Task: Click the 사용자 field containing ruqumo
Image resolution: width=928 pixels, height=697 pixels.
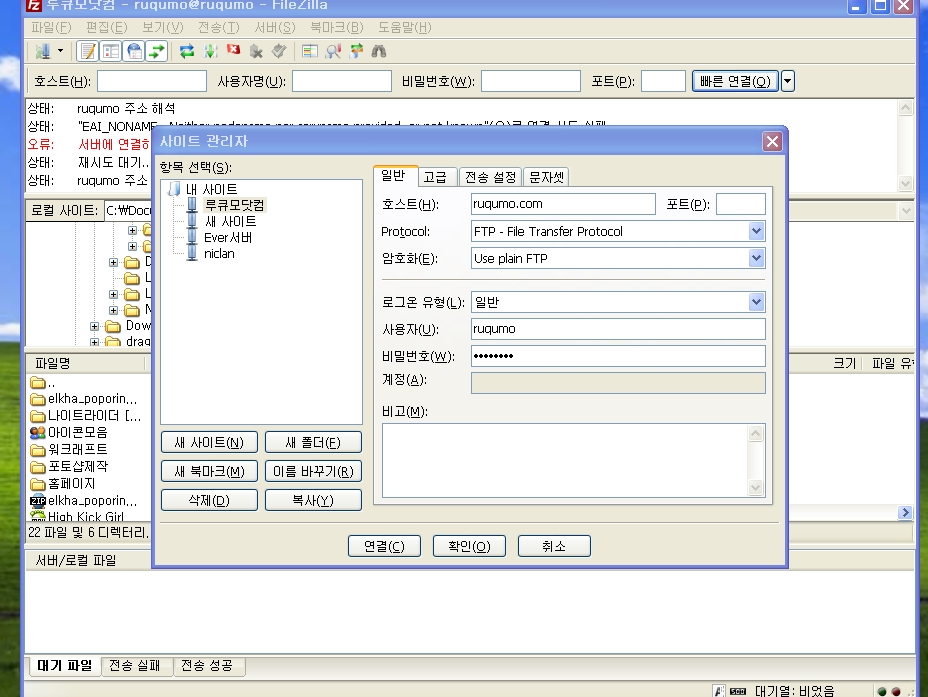Action: pyautogui.click(x=618, y=329)
